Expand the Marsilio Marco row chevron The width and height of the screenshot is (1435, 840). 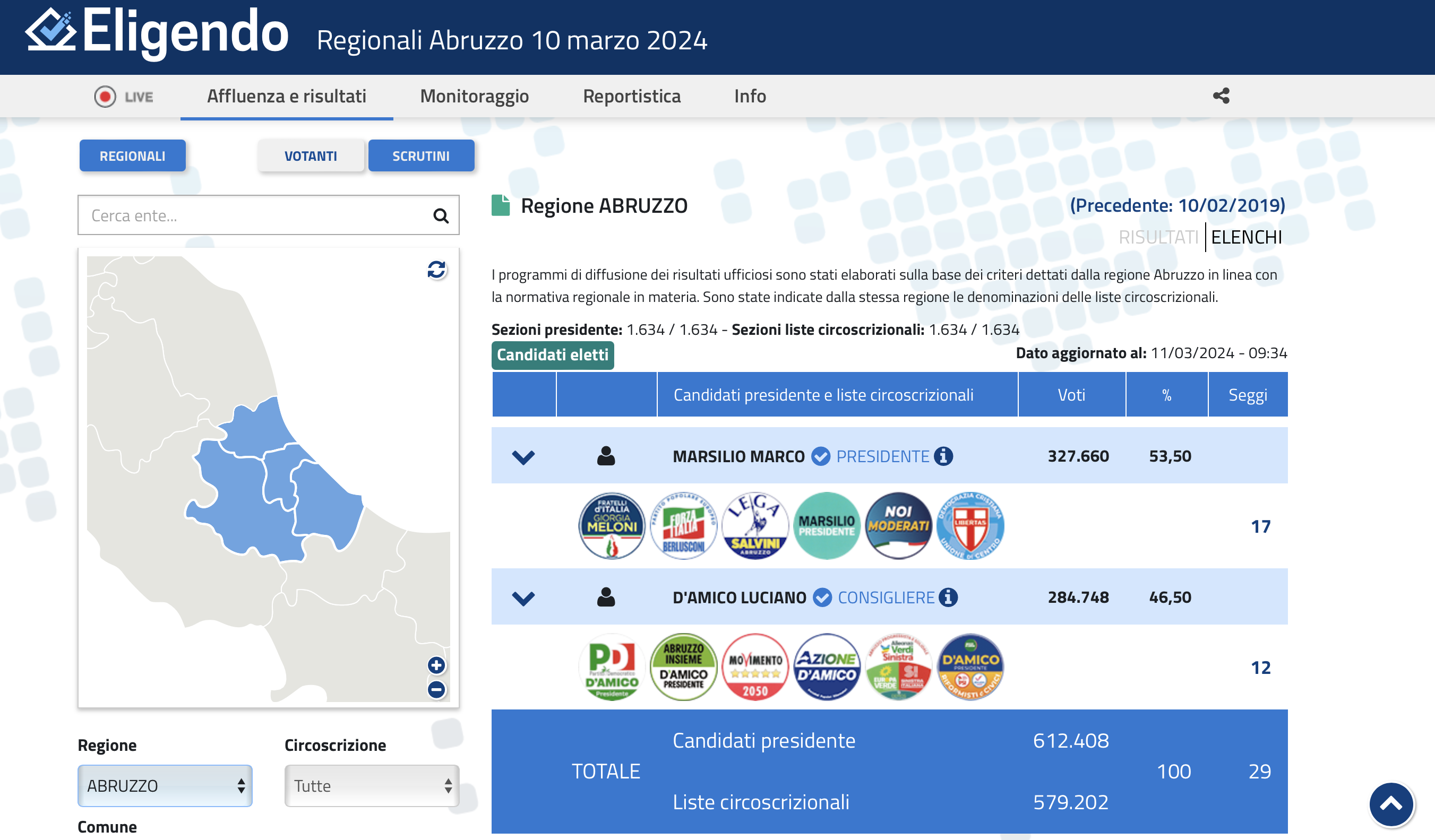(523, 456)
